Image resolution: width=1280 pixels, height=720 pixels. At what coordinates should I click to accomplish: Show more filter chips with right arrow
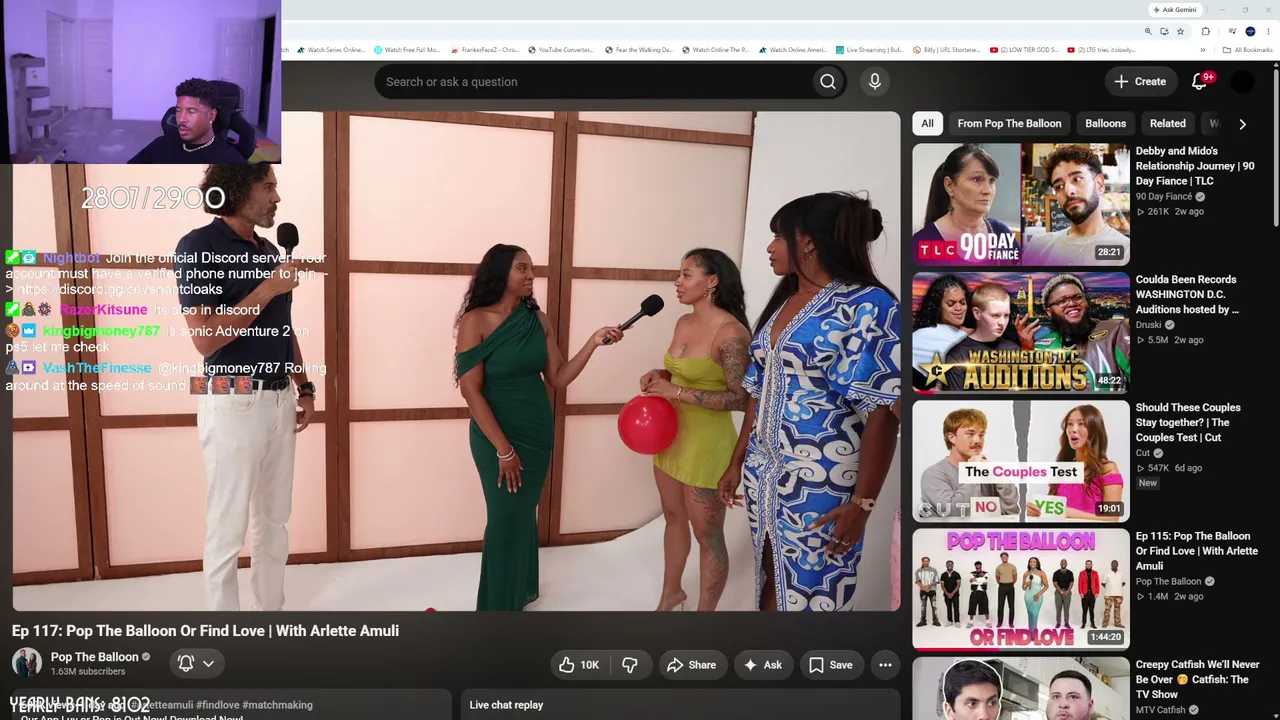(x=1242, y=124)
